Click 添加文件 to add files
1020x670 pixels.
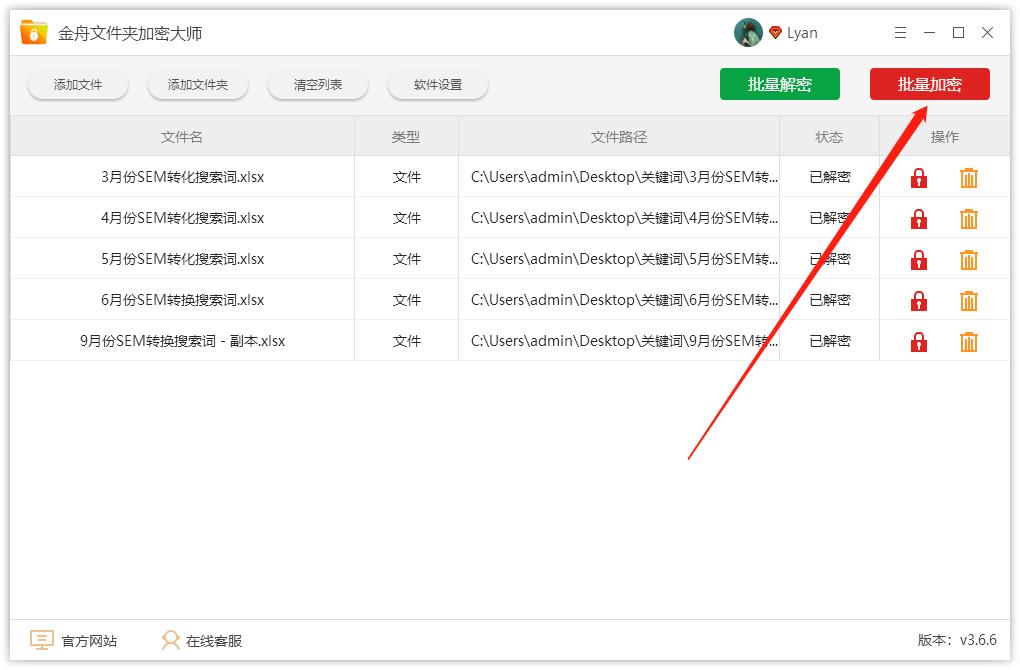coord(77,84)
